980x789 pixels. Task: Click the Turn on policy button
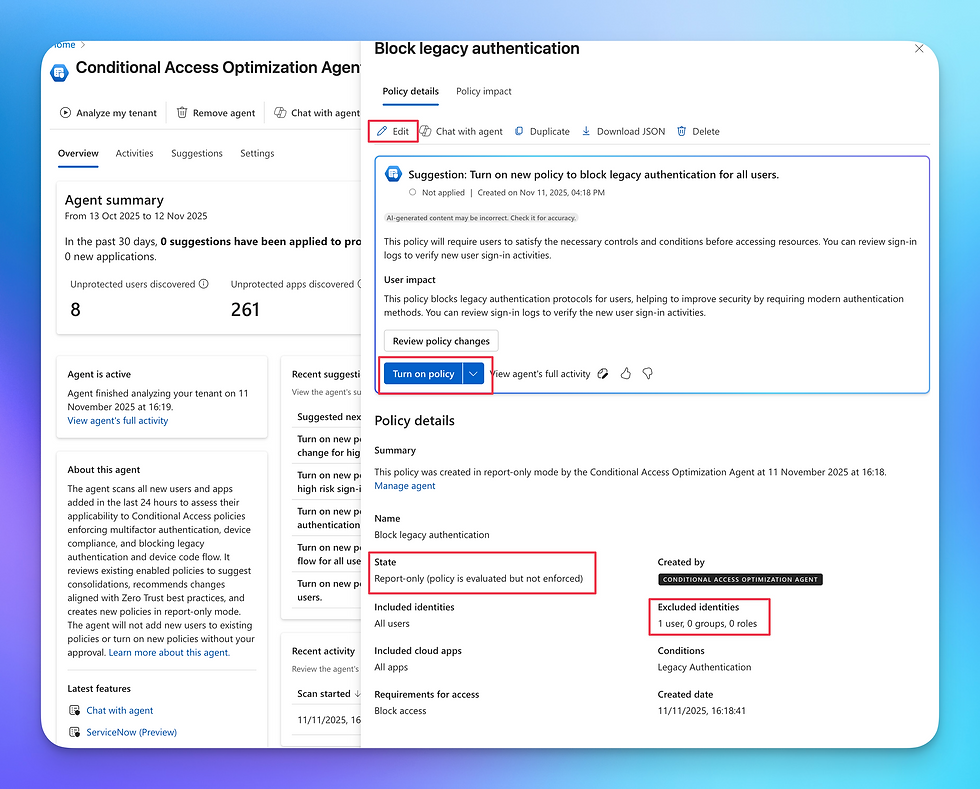click(x=423, y=374)
